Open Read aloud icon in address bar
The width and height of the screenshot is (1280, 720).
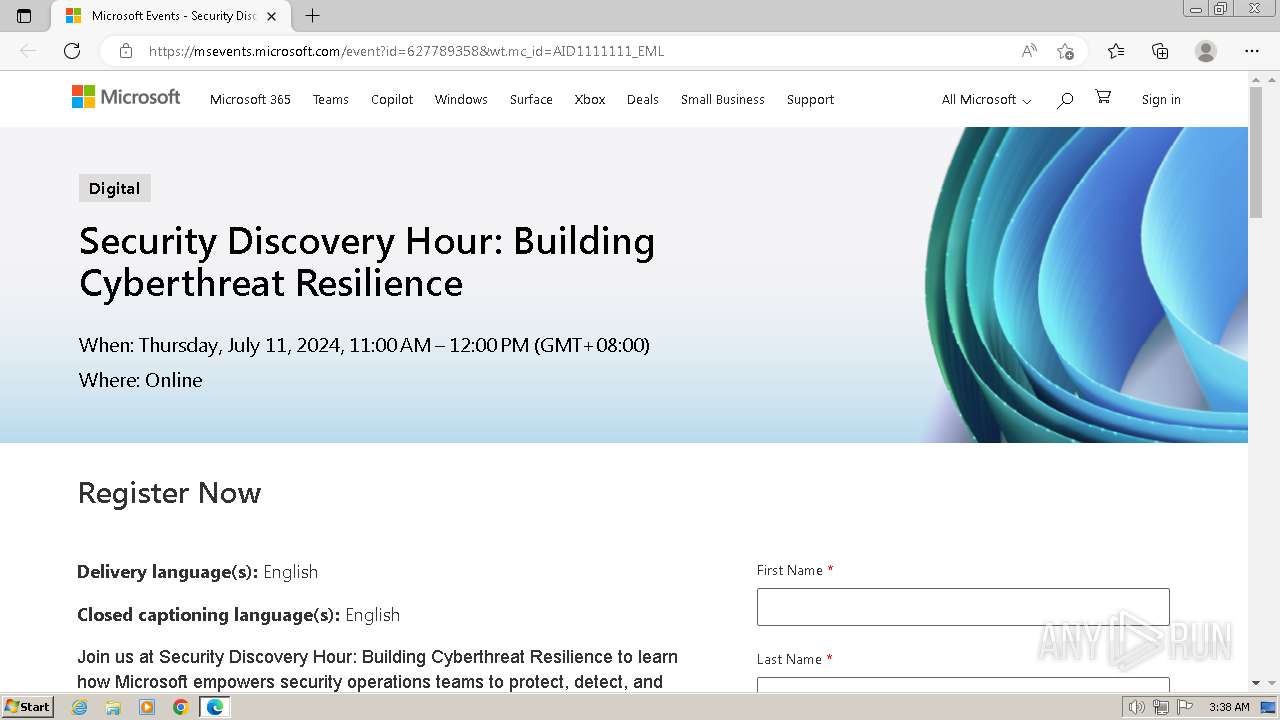(x=1029, y=51)
